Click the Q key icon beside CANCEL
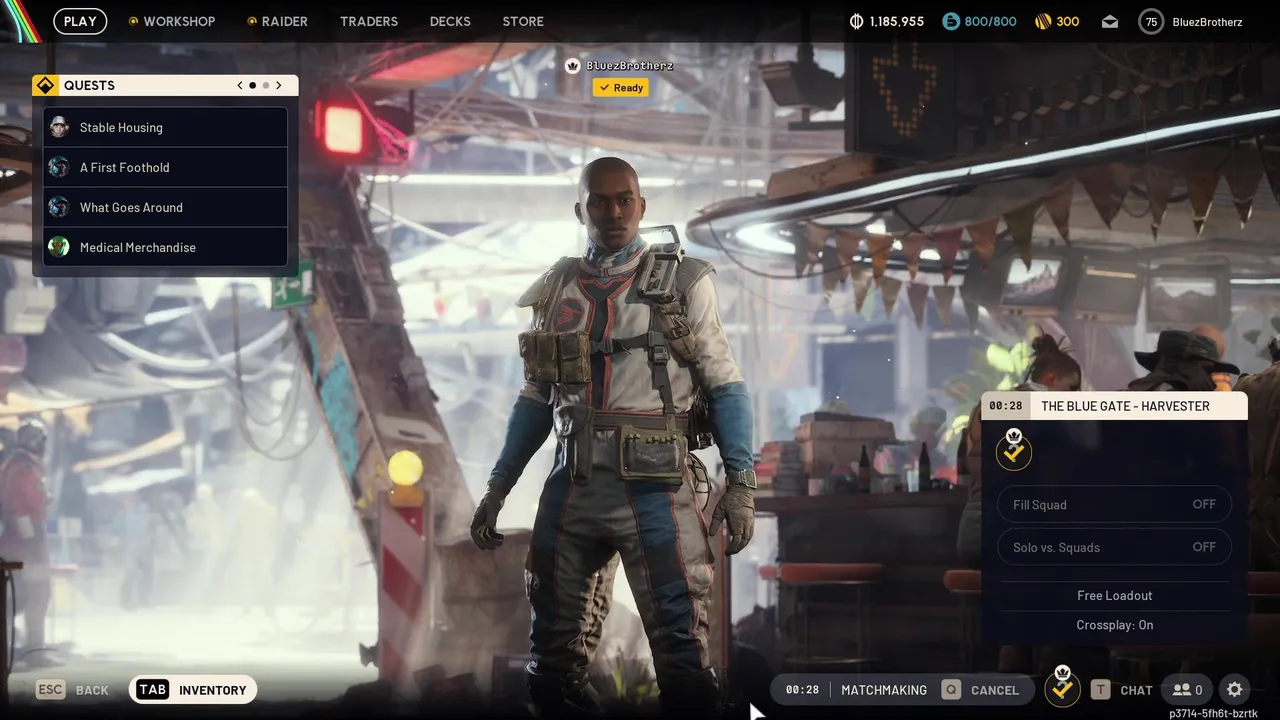The width and height of the screenshot is (1280, 720). pos(951,690)
